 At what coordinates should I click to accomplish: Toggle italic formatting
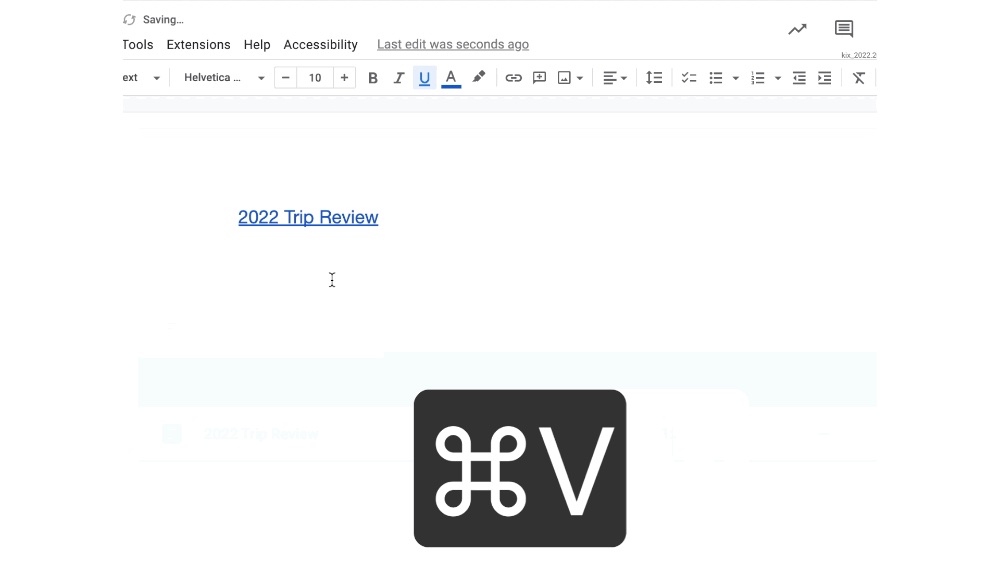[398, 78]
